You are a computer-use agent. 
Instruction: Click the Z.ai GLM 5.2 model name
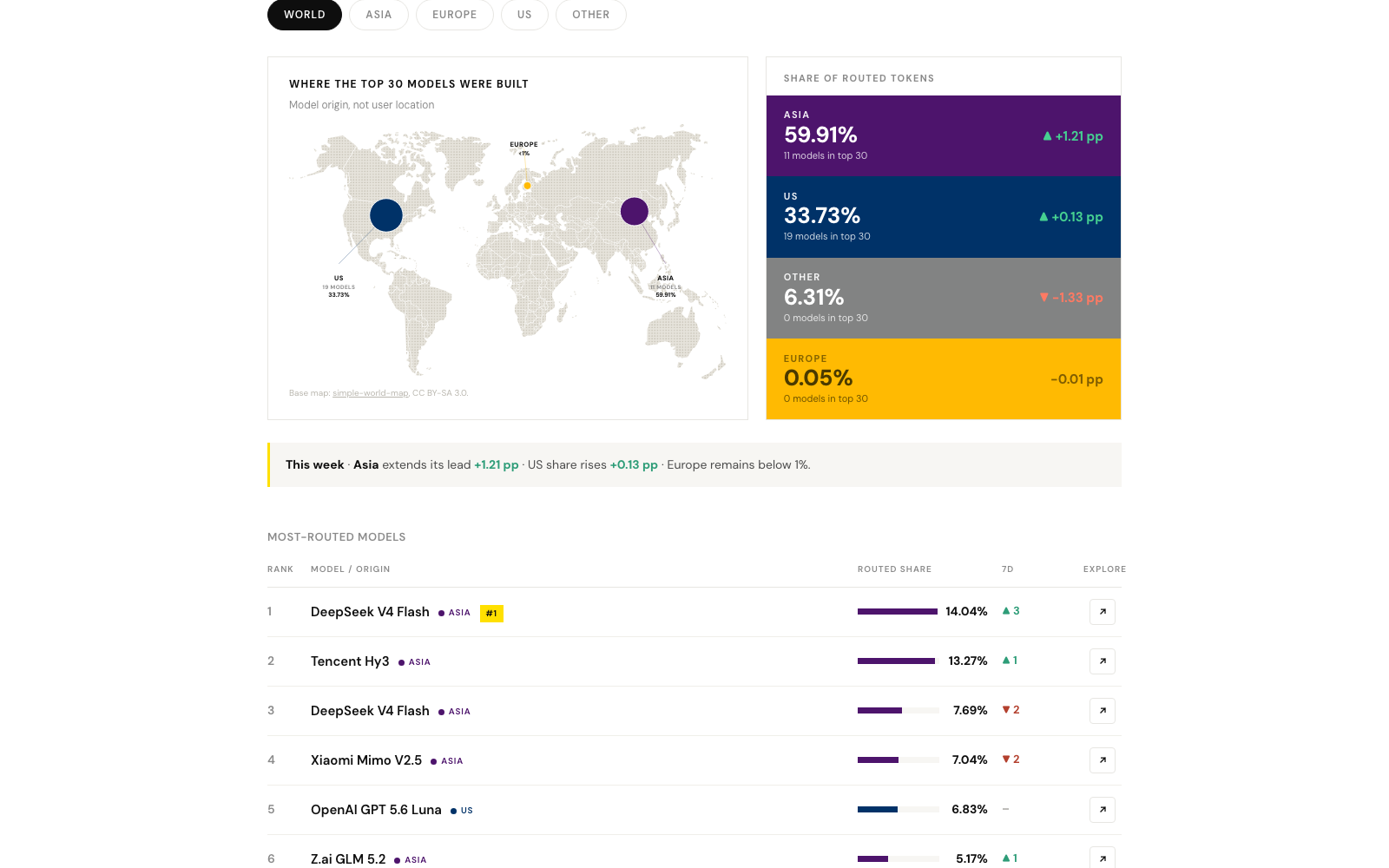coord(348,859)
